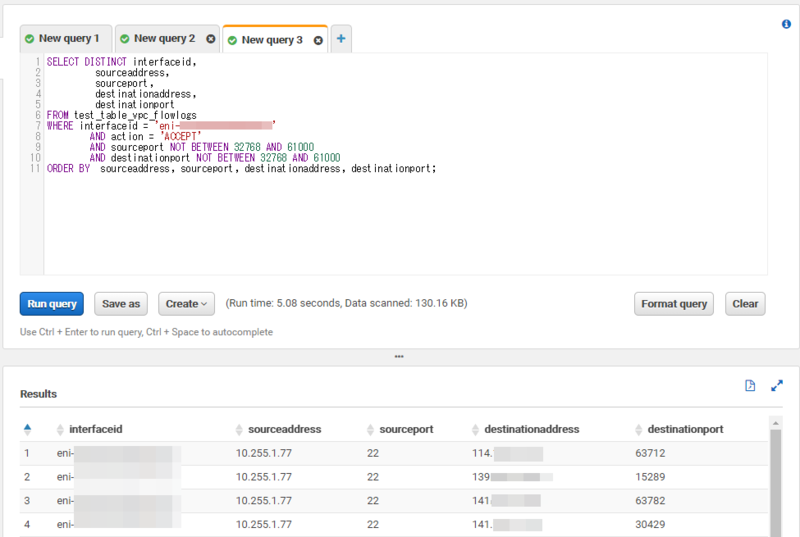
Task: Select destinationport value 63782
Action: pyautogui.click(x=650, y=501)
